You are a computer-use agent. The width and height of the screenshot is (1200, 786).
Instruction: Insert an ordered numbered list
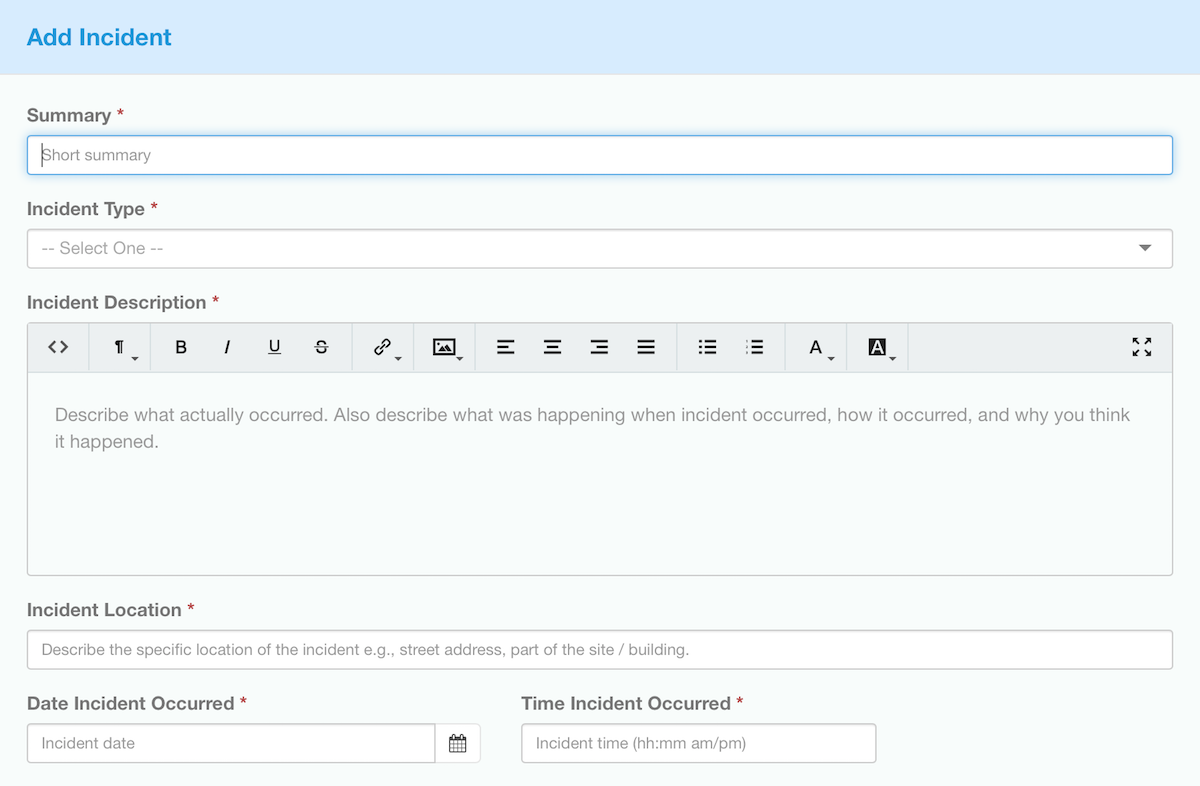[755, 347]
